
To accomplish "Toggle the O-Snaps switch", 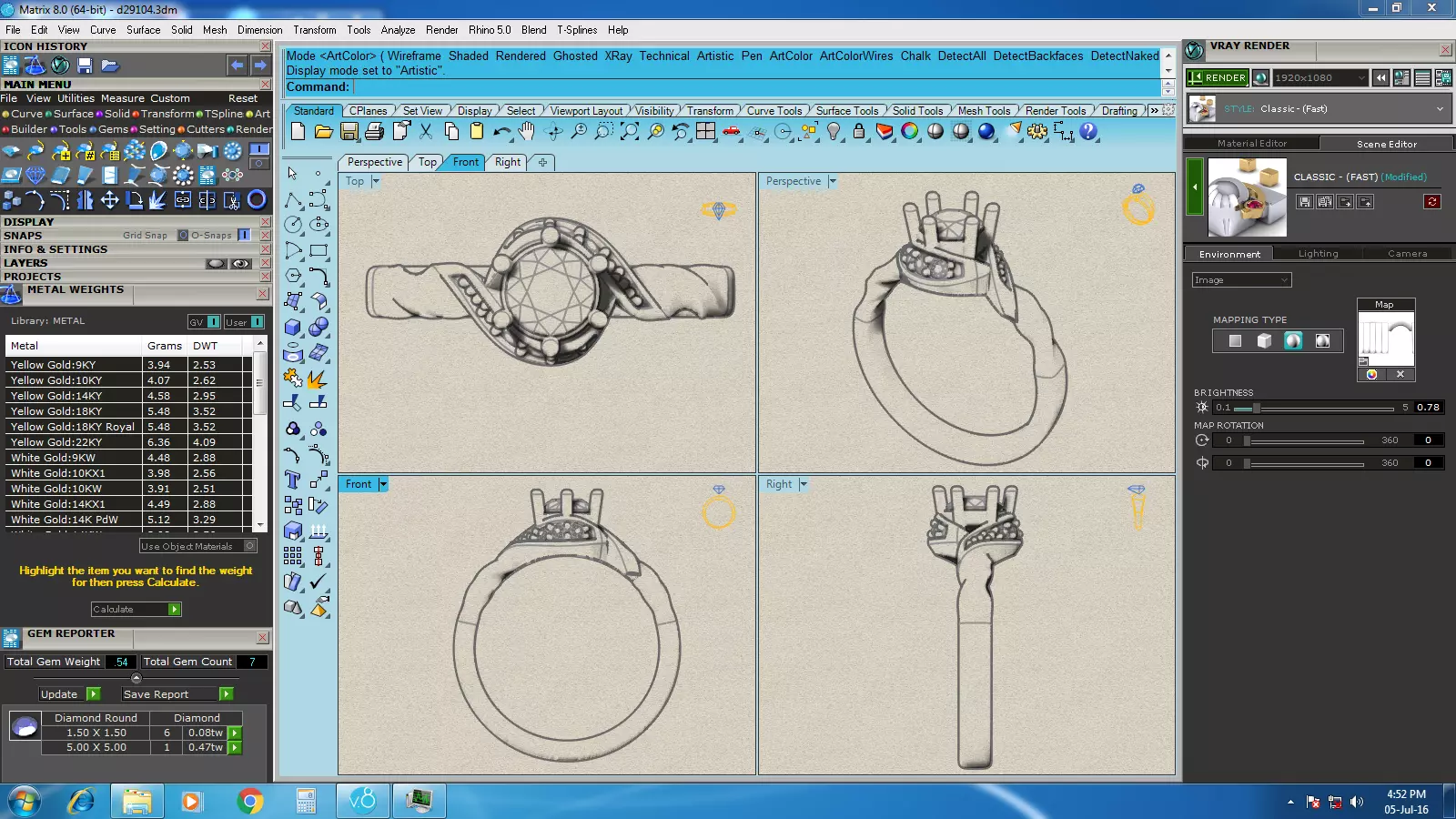I will click(x=244, y=235).
